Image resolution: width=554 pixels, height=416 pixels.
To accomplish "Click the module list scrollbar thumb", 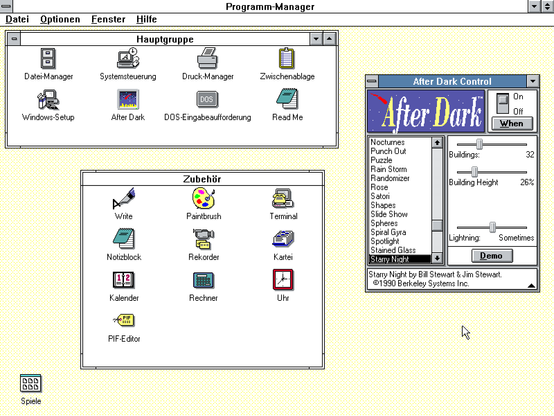I will (437, 226).
